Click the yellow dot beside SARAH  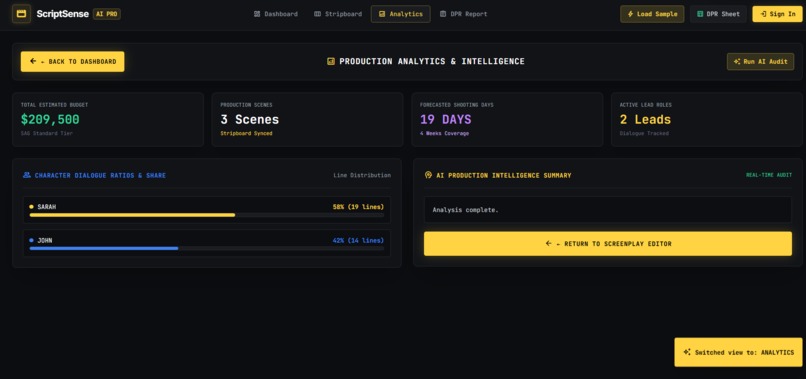31,207
